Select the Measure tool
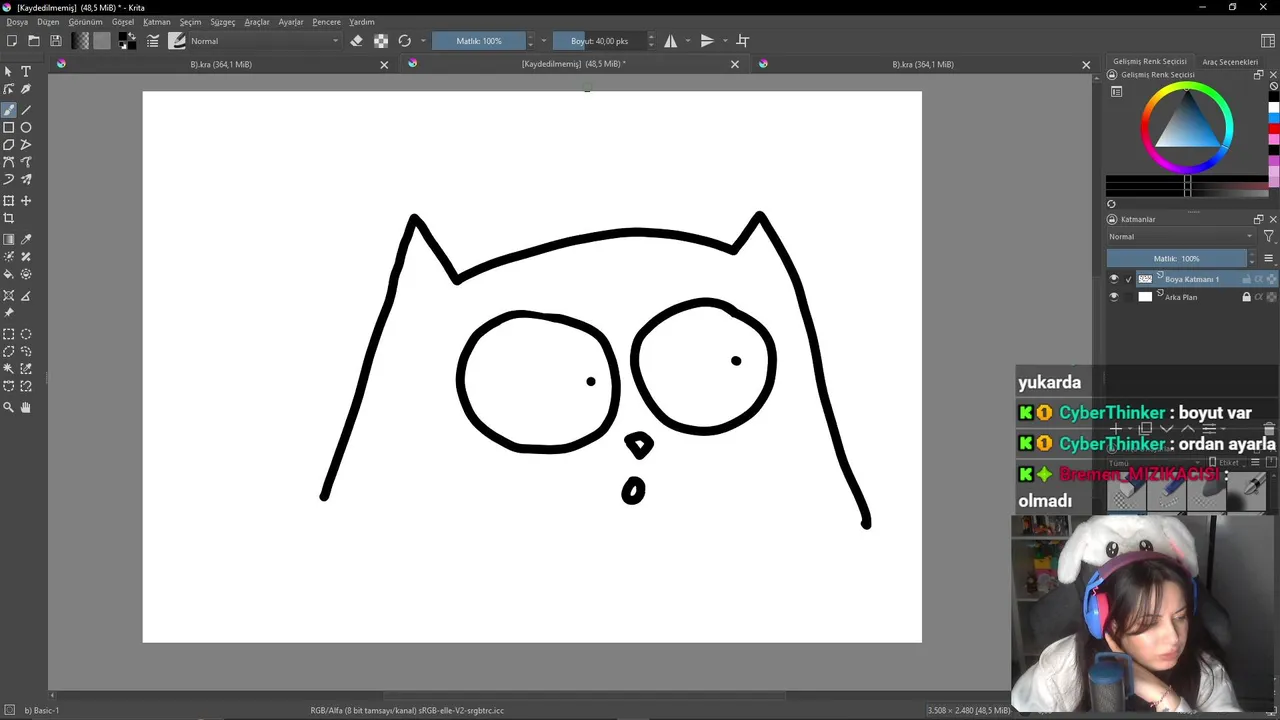 26,296
